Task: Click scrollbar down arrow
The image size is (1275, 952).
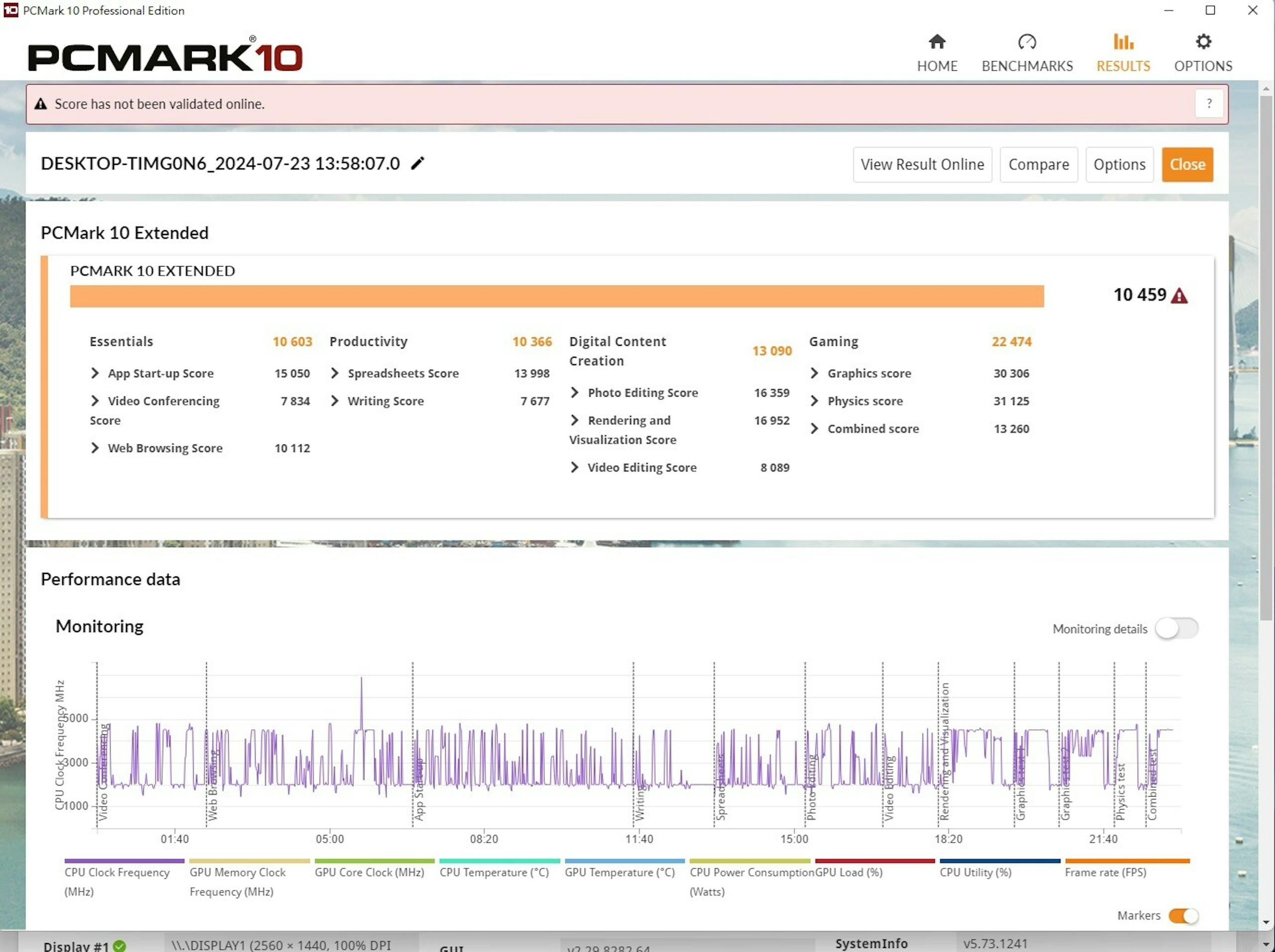Action: pos(1266,923)
